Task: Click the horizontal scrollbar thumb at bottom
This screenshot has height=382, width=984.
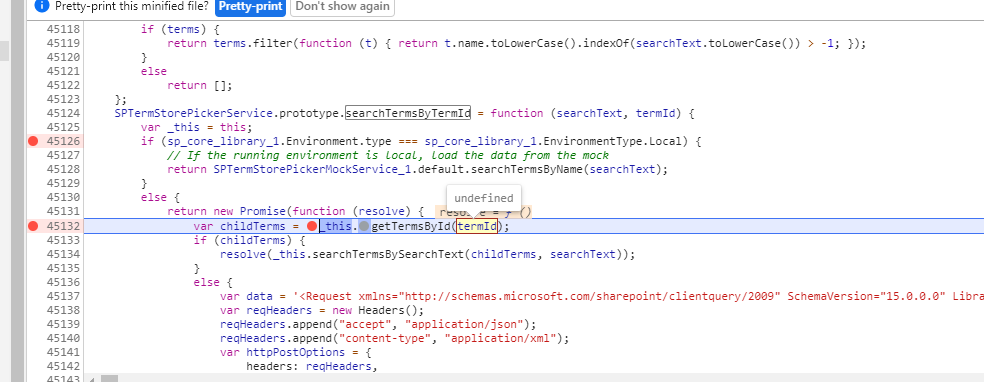Action: point(110,378)
